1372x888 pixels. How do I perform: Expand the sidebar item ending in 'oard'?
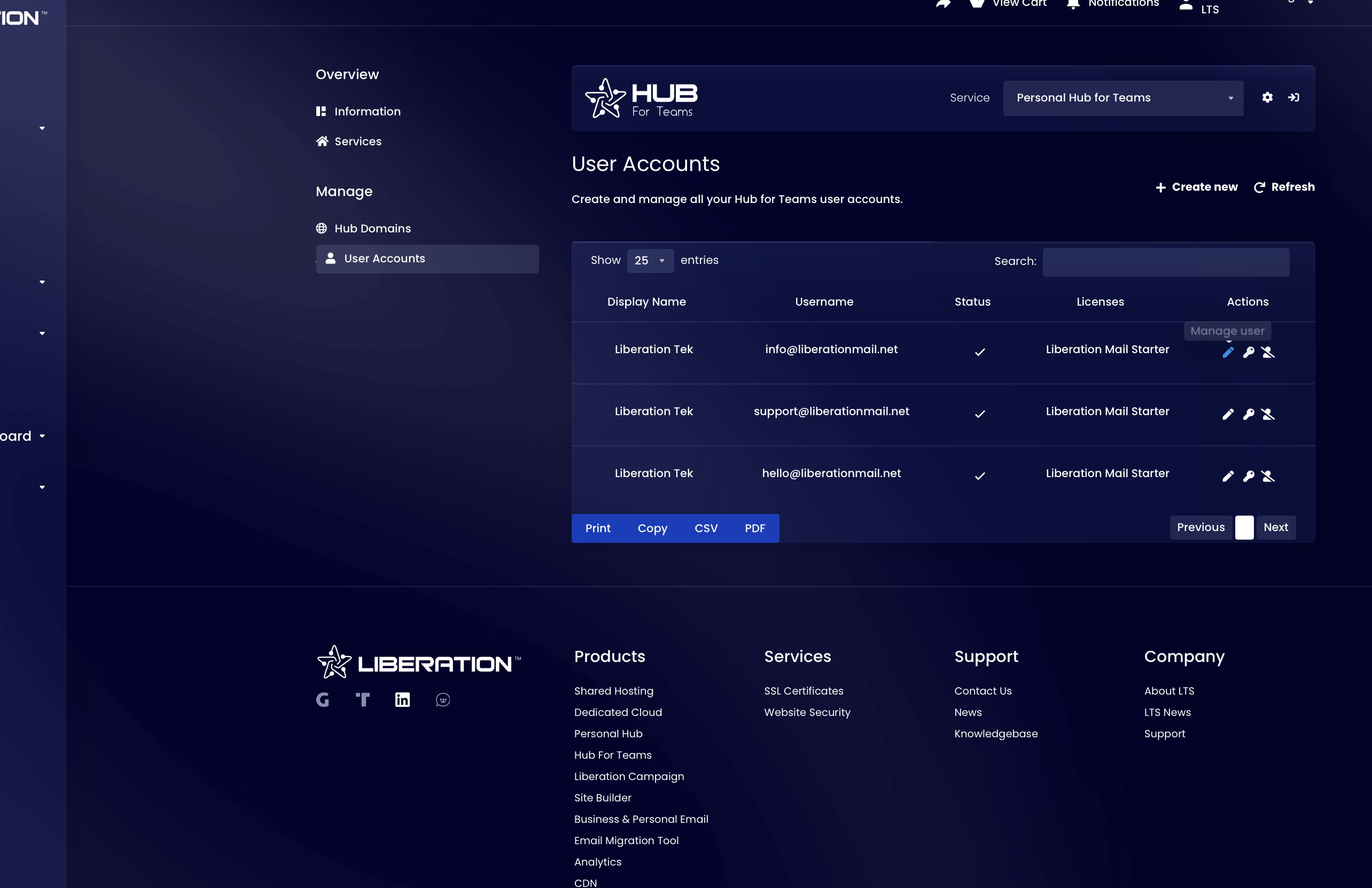(x=22, y=437)
